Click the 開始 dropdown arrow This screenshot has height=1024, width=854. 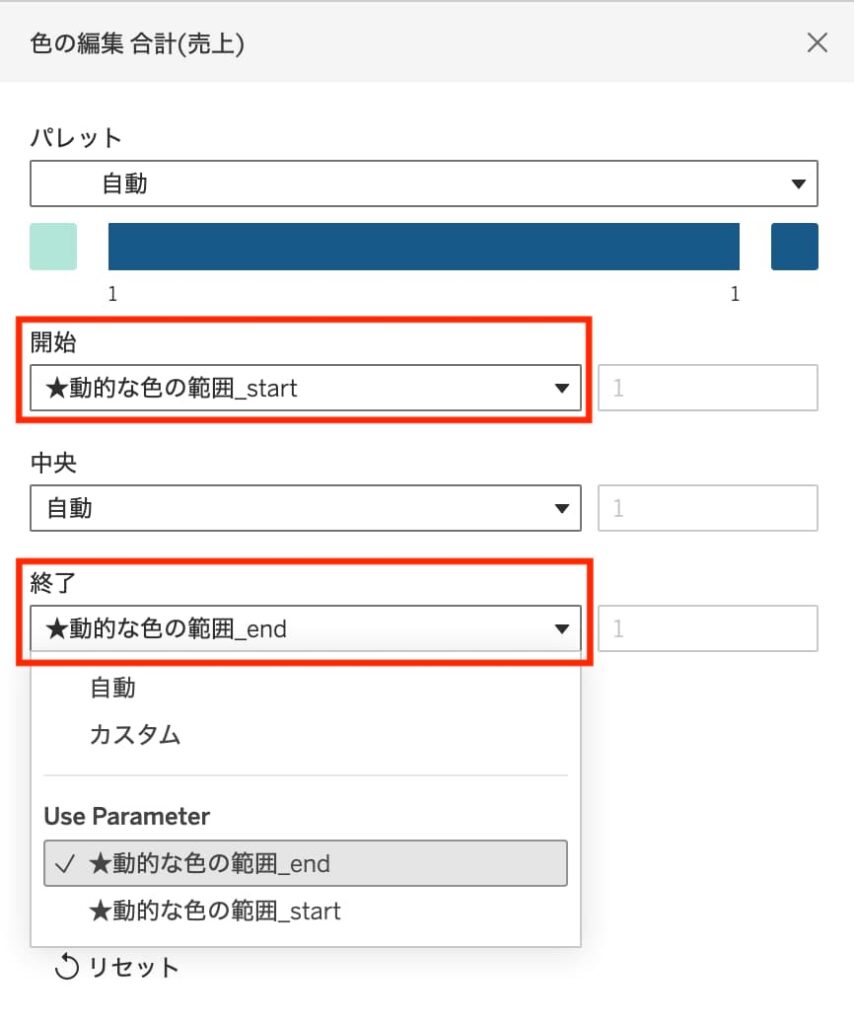coord(562,388)
